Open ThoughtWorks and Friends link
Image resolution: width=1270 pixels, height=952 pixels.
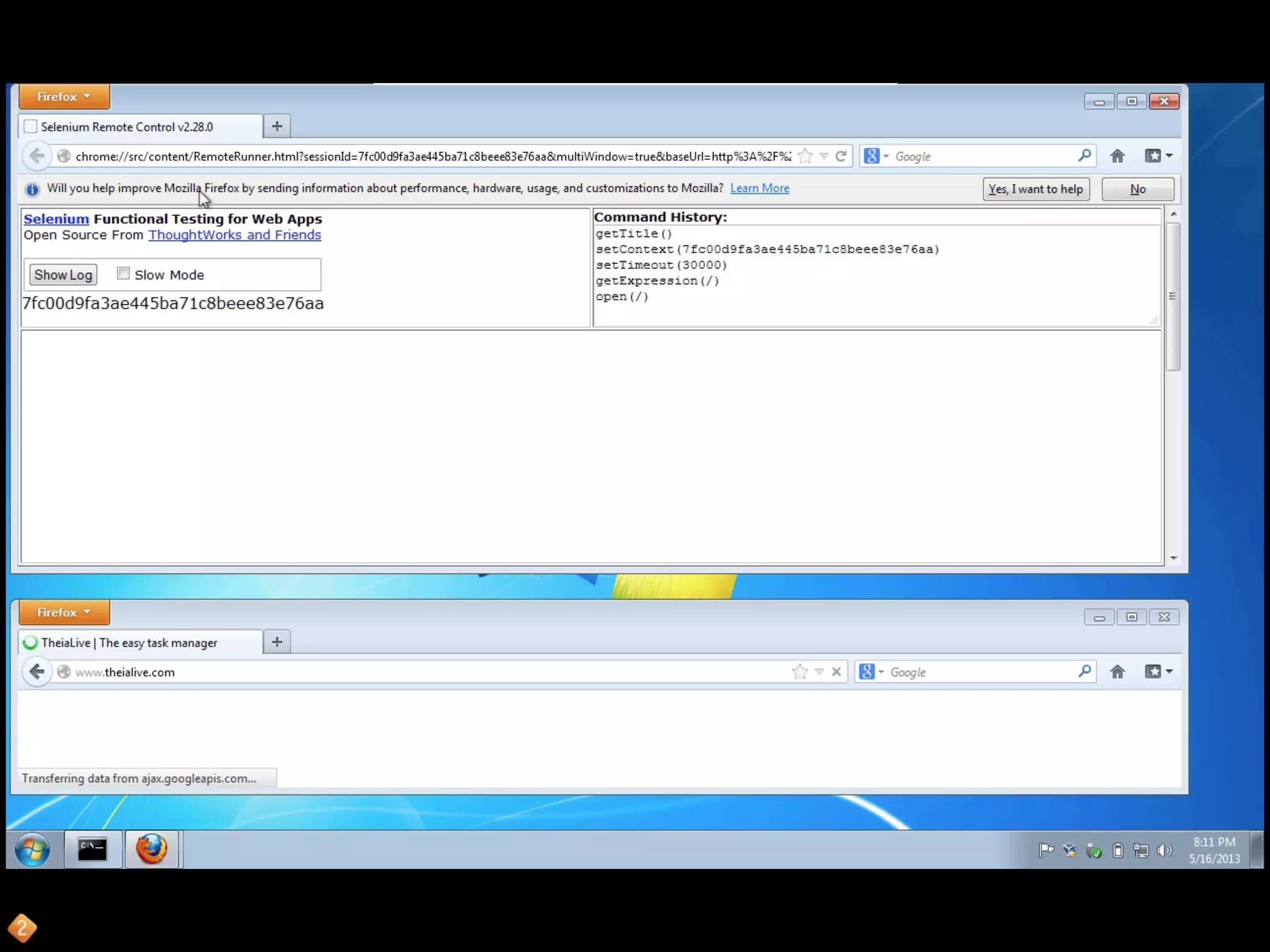point(234,235)
